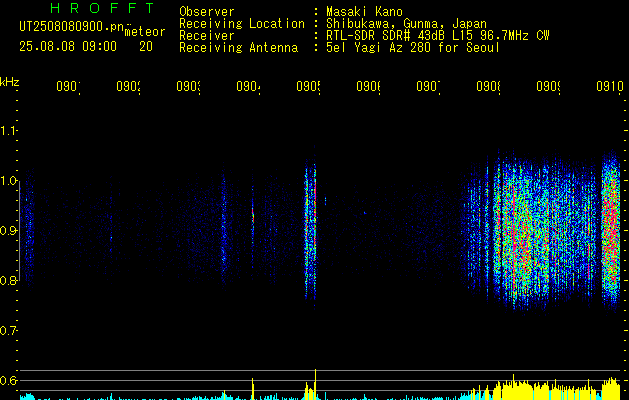629x400 pixels.
Task: Select observer name Masaki Kano
Action: click(364, 12)
